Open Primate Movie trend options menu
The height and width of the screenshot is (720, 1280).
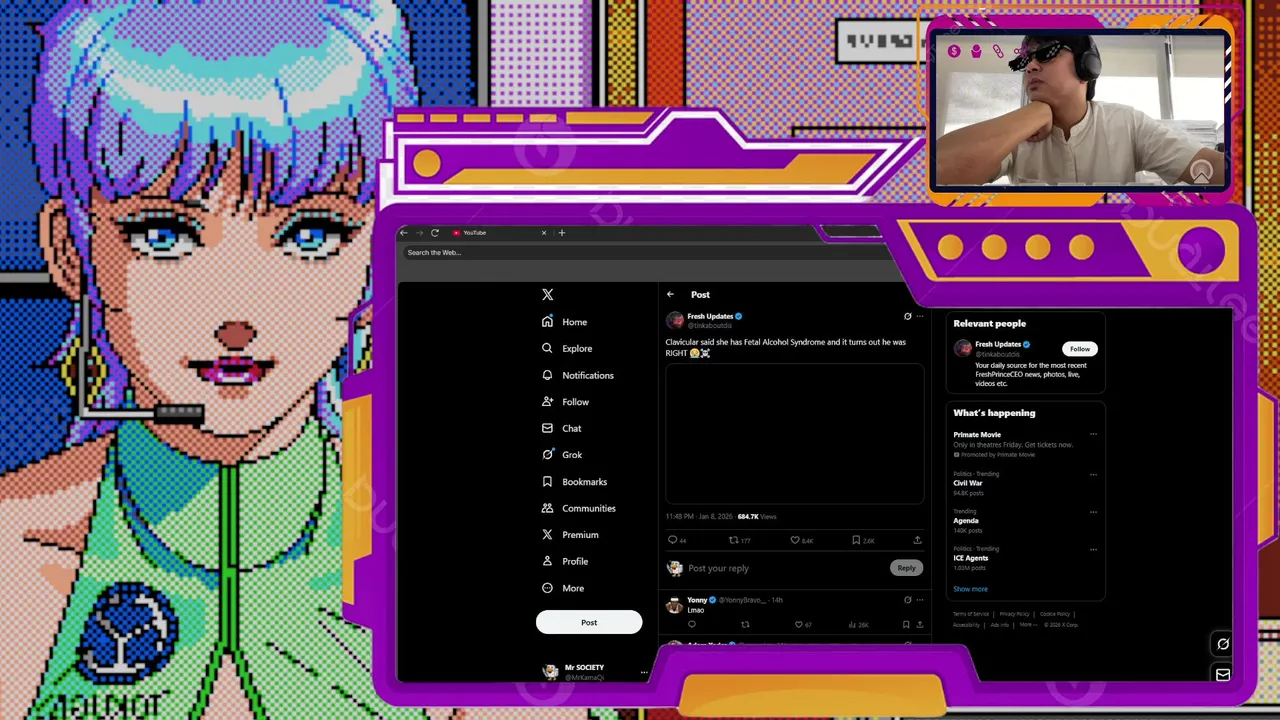(x=1093, y=434)
